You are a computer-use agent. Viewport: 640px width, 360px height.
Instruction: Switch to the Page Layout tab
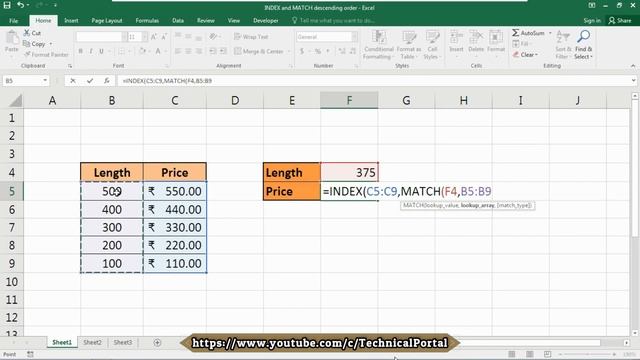(107, 20)
